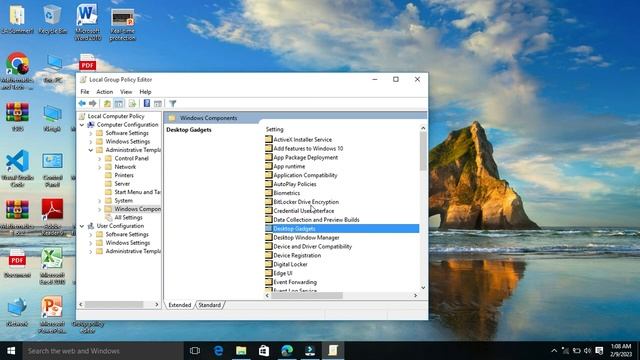Select Printers in the tree
The width and height of the screenshot is (640, 360).
pyautogui.click(x=124, y=176)
